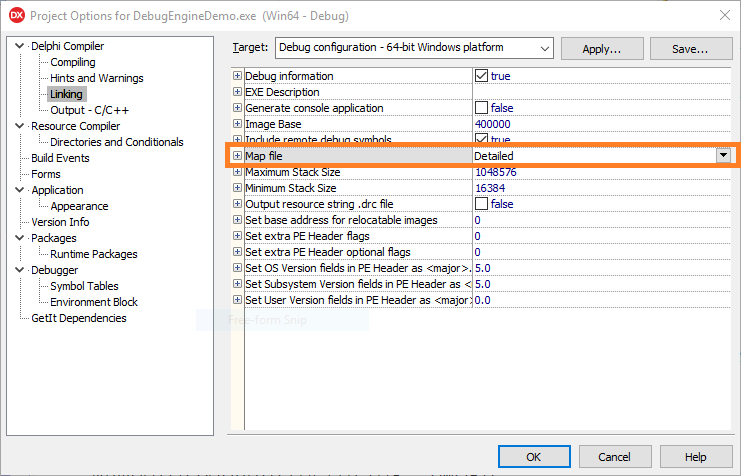Viewport: 741px width, 476px height.
Task: Close the Project Options dialog
Action: point(725,15)
